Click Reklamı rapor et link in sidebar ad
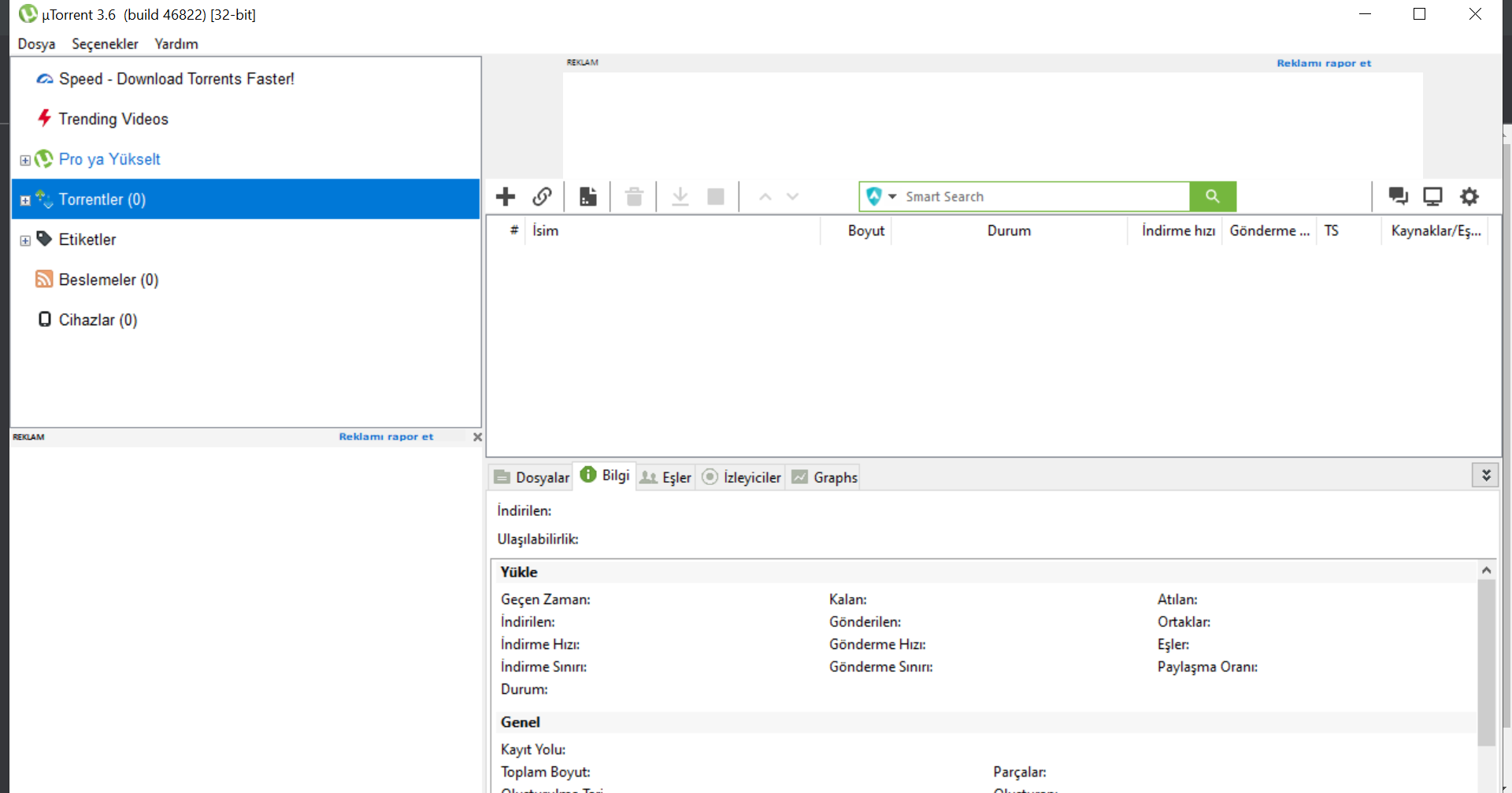The height and width of the screenshot is (793, 1512). (386, 436)
